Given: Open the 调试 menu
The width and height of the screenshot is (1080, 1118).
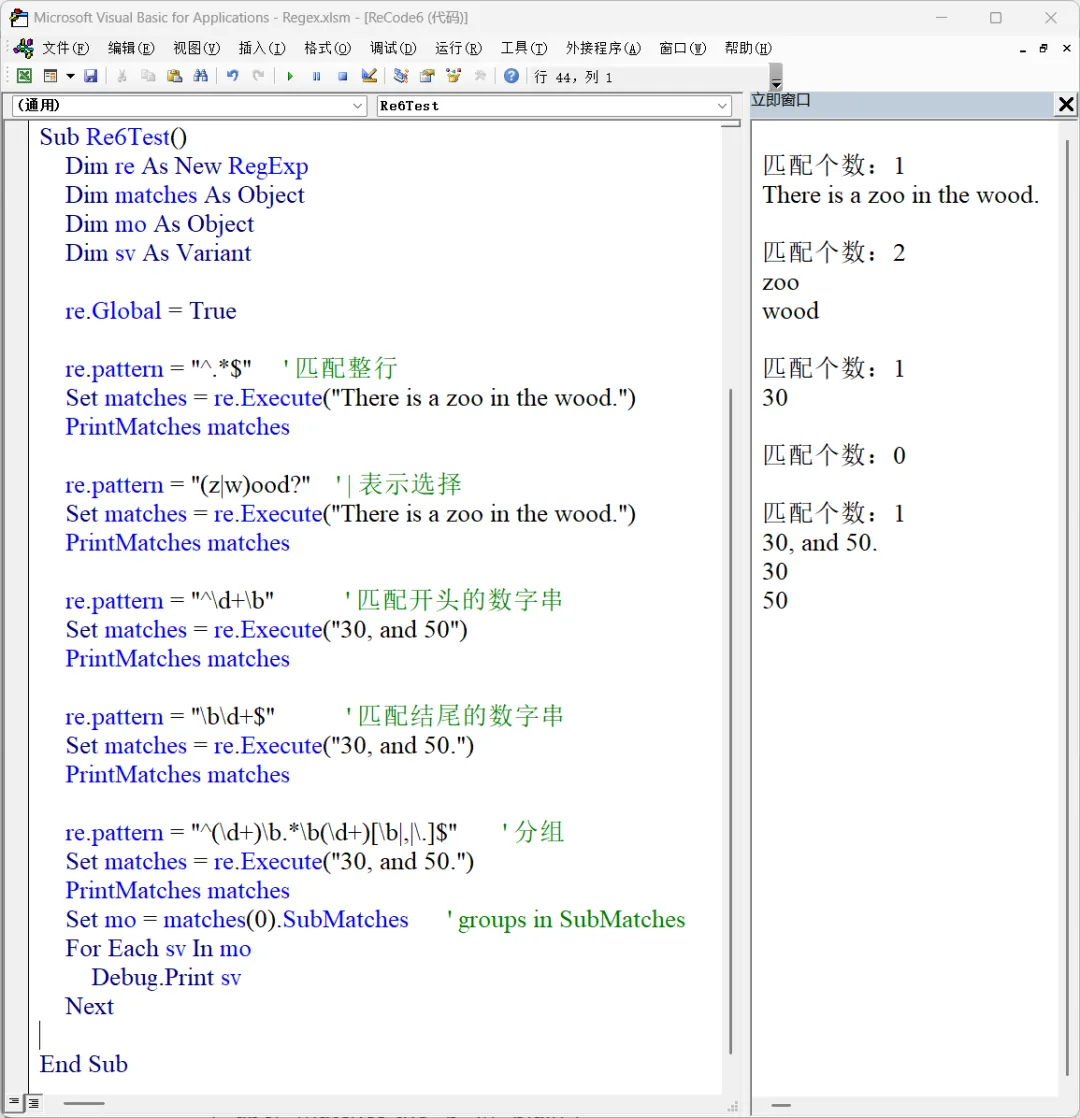Looking at the screenshot, I should pos(393,48).
